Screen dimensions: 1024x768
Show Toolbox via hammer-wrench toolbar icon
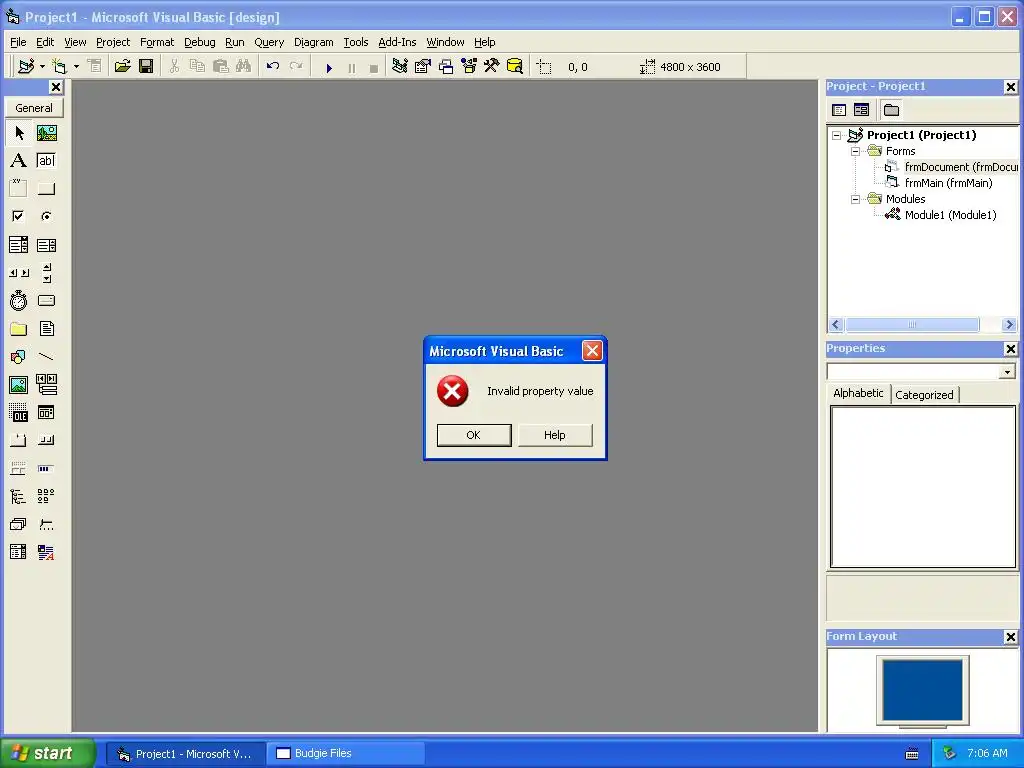[x=492, y=66]
